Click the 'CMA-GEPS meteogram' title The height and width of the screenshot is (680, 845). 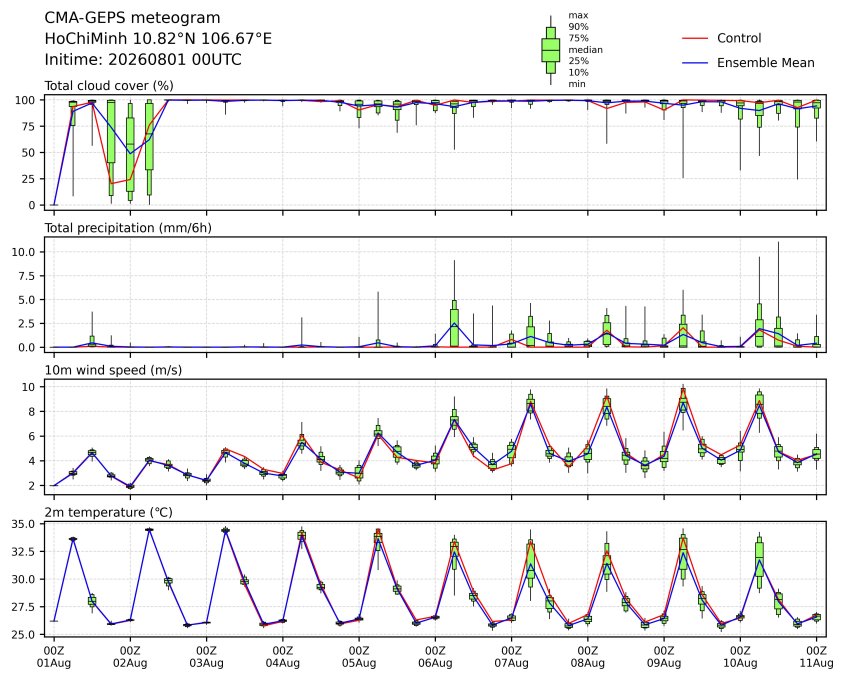tap(132, 18)
